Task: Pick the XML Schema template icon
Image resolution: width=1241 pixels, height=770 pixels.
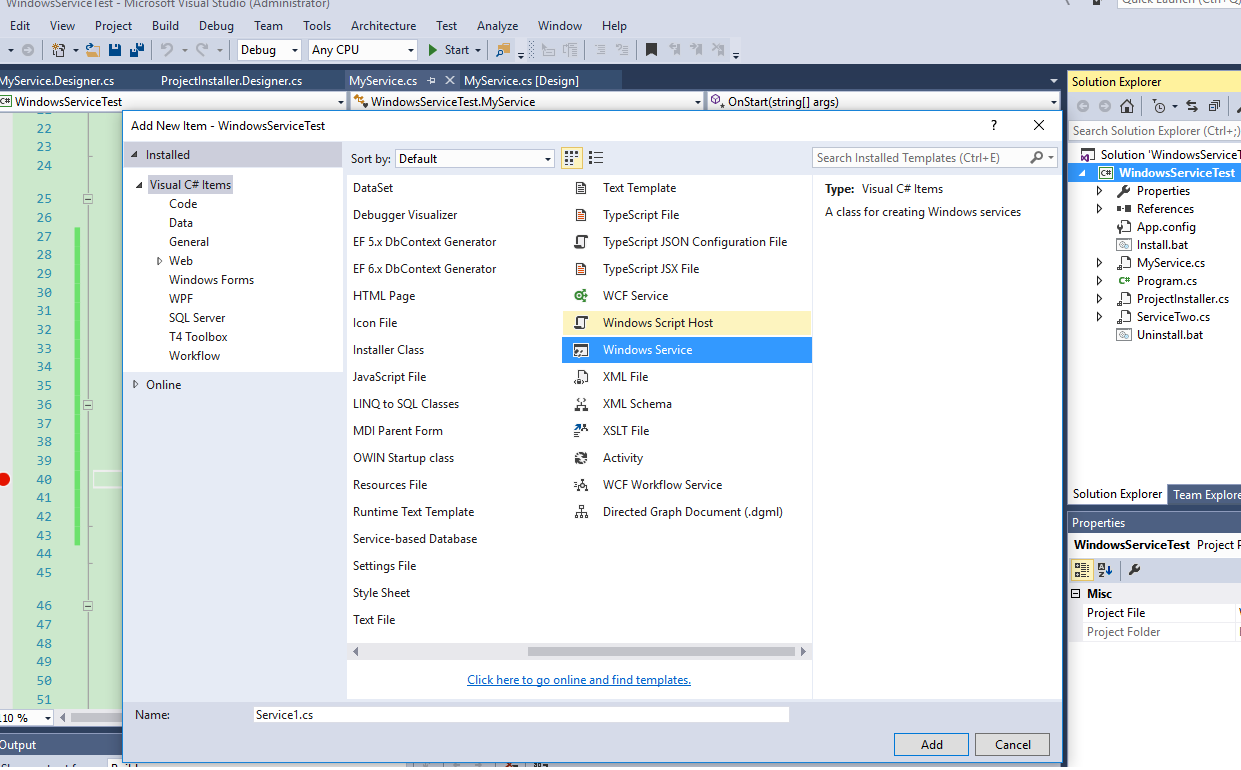Action: pyautogui.click(x=581, y=404)
